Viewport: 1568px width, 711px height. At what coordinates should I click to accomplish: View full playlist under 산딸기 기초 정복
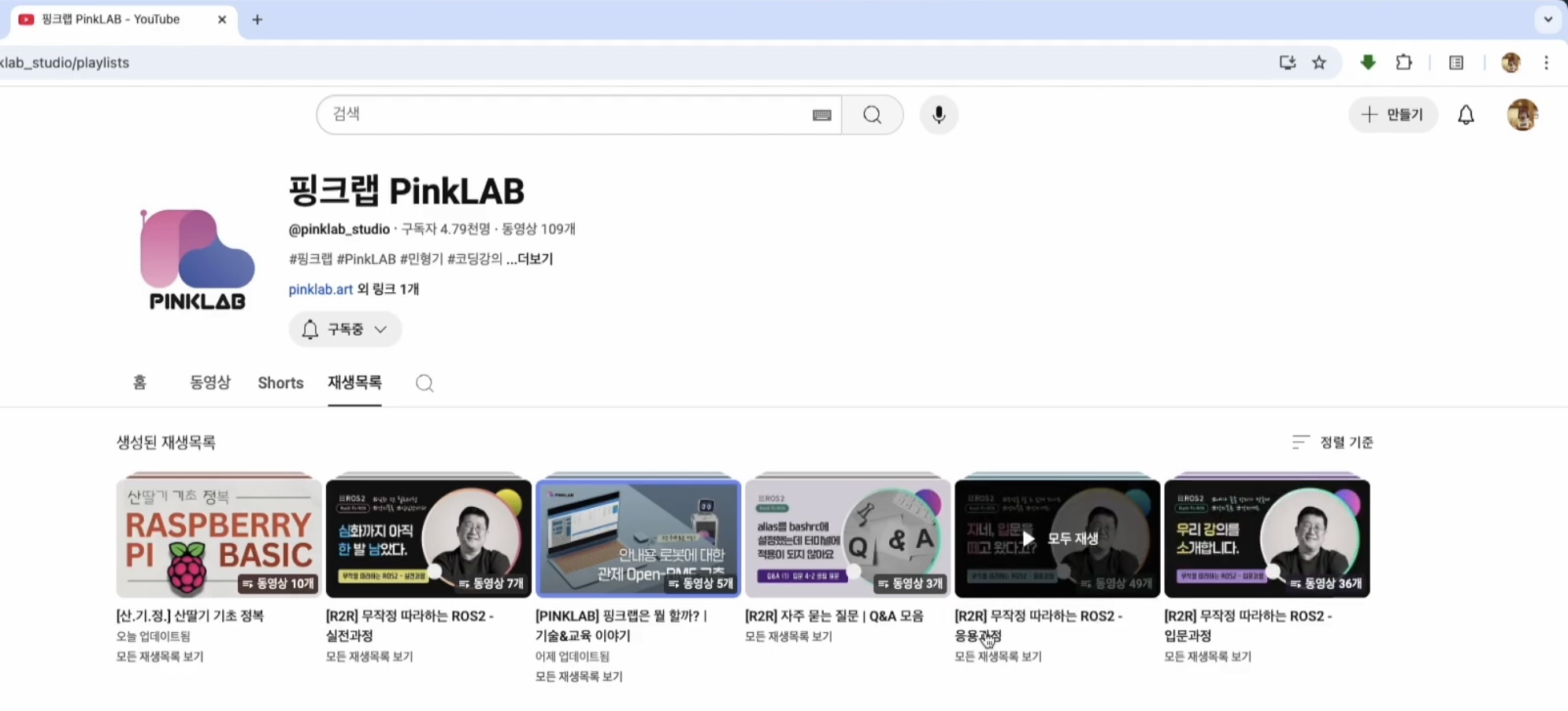(x=160, y=657)
